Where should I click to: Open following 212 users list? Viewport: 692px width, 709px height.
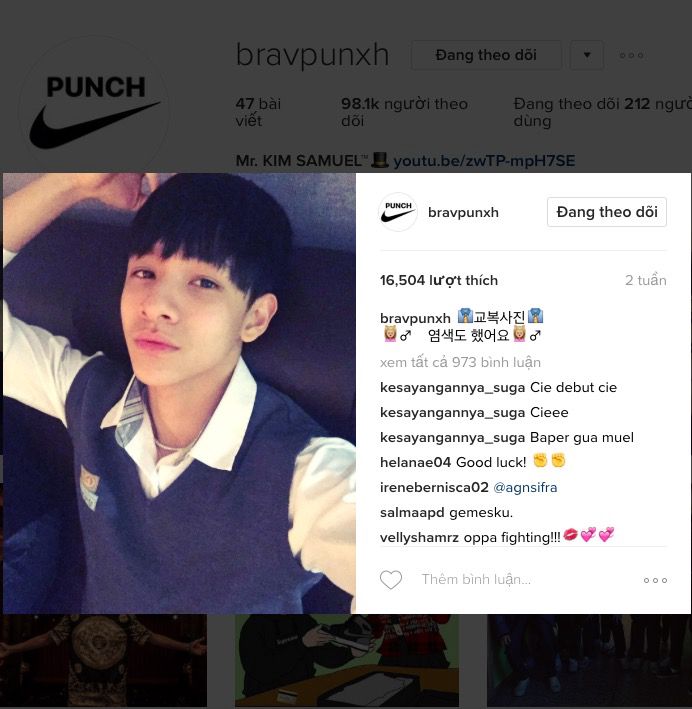click(602, 112)
